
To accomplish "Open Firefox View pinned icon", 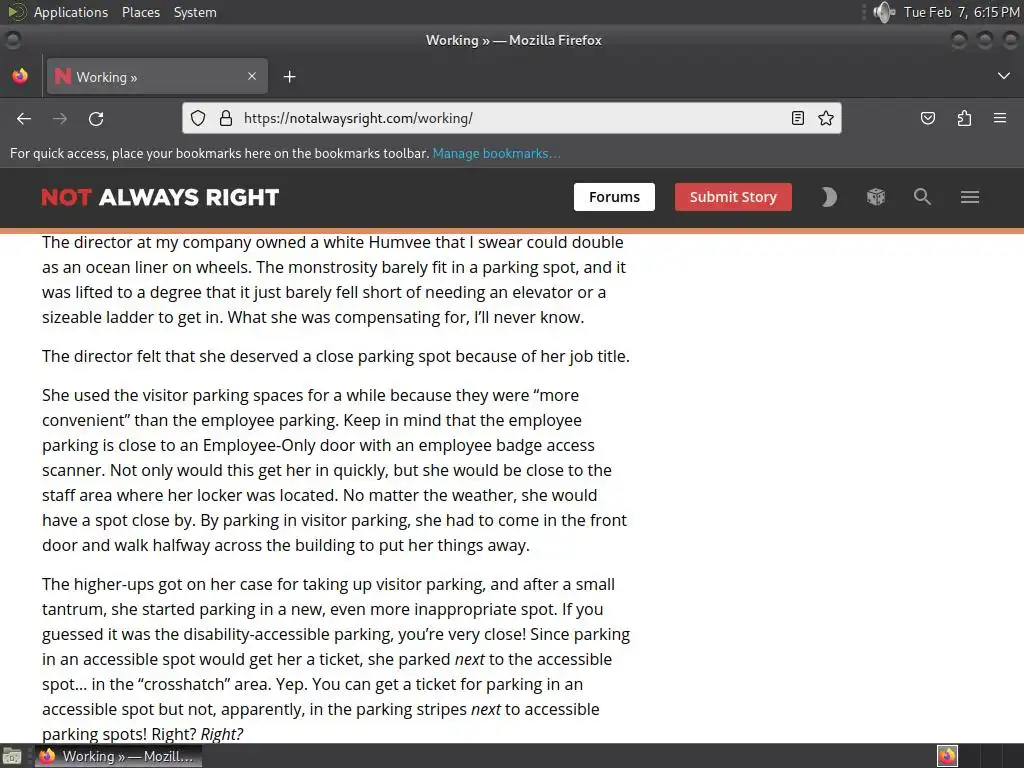I will pos(20,76).
